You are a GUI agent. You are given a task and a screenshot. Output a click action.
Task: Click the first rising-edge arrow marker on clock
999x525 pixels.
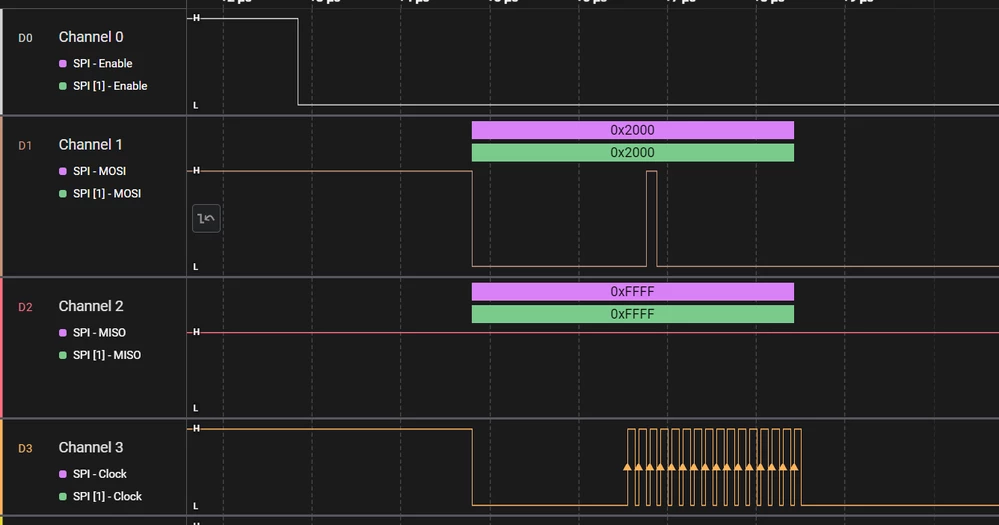click(x=628, y=468)
